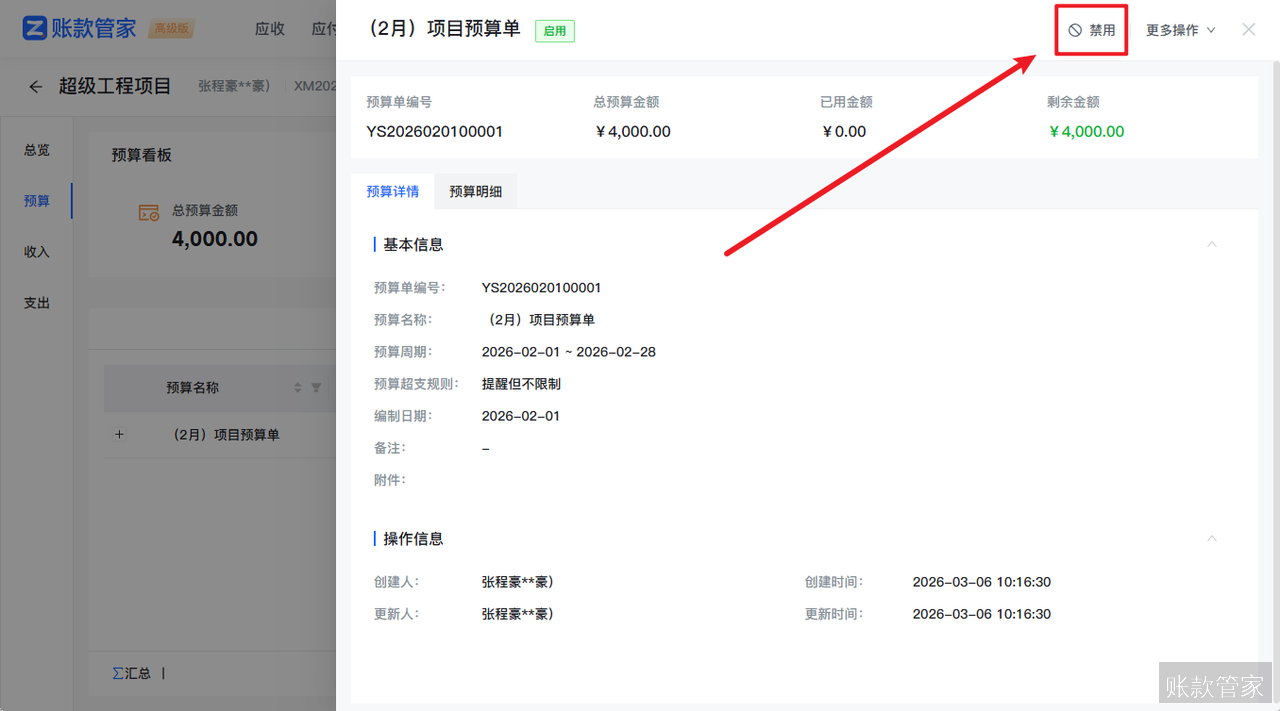Image resolution: width=1280 pixels, height=711 pixels.
Task: Collapse the 基本信息 section chevron
Action: [x=1212, y=243]
